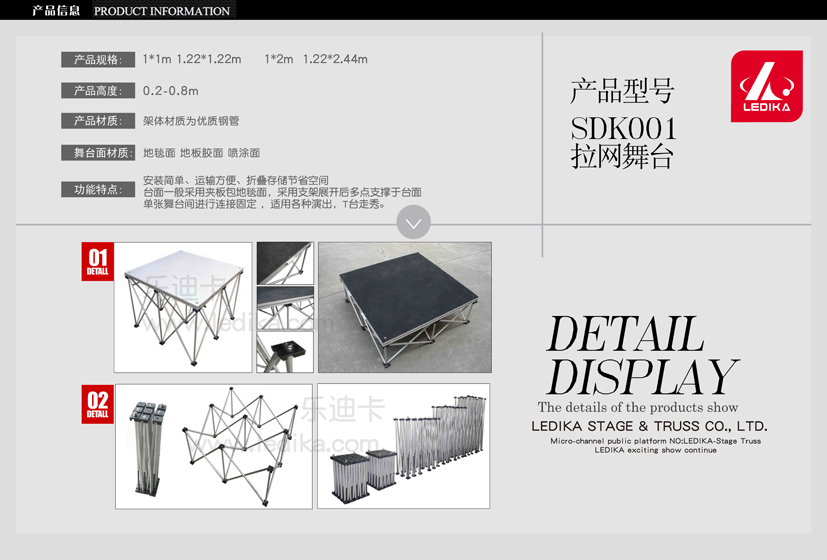Click the Micro-channel public platform line

tap(656, 441)
